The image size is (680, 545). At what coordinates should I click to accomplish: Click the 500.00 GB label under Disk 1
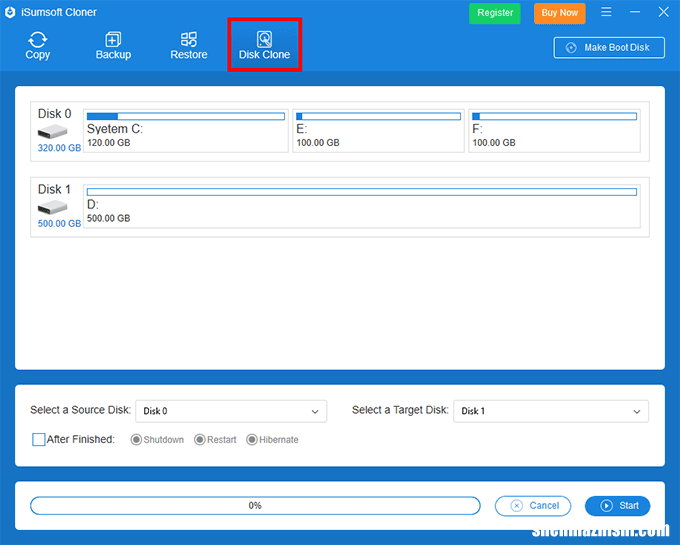59,224
